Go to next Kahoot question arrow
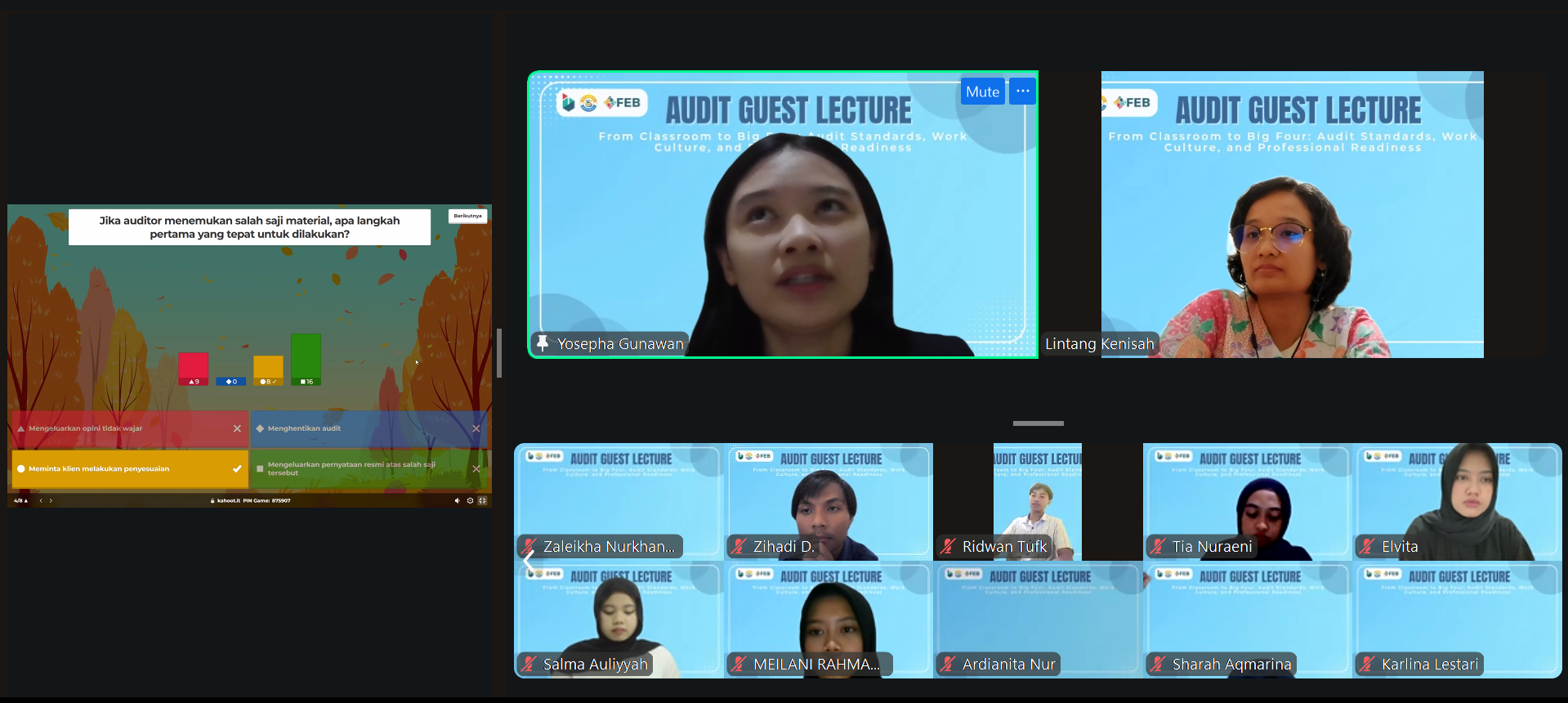1568x703 pixels. click(x=51, y=500)
